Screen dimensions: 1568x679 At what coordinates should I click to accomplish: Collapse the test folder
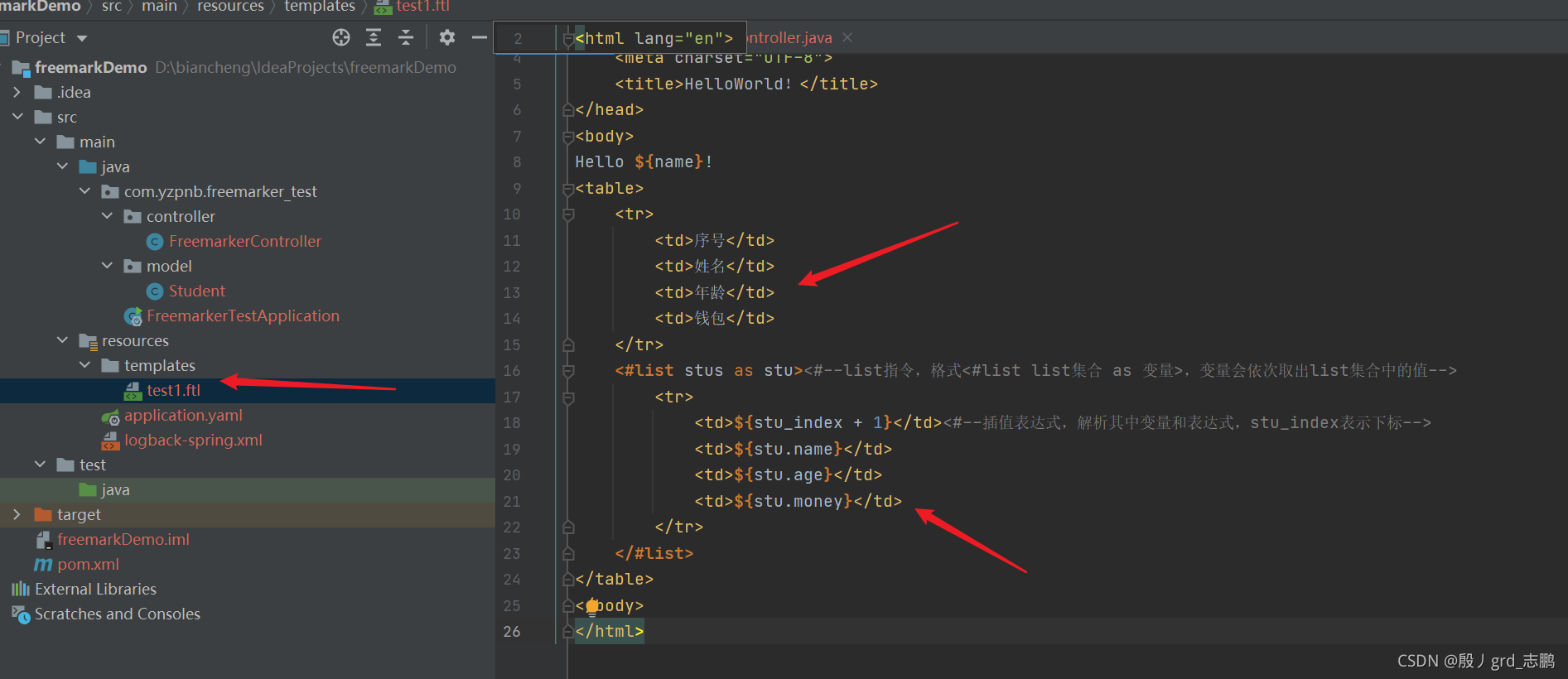click(40, 465)
